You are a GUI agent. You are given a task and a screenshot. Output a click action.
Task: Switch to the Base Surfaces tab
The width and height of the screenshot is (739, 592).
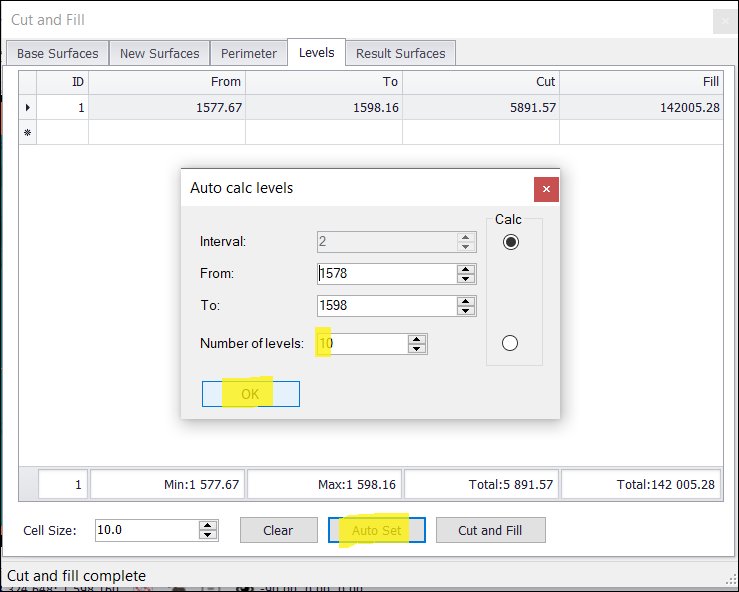[x=58, y=53]
